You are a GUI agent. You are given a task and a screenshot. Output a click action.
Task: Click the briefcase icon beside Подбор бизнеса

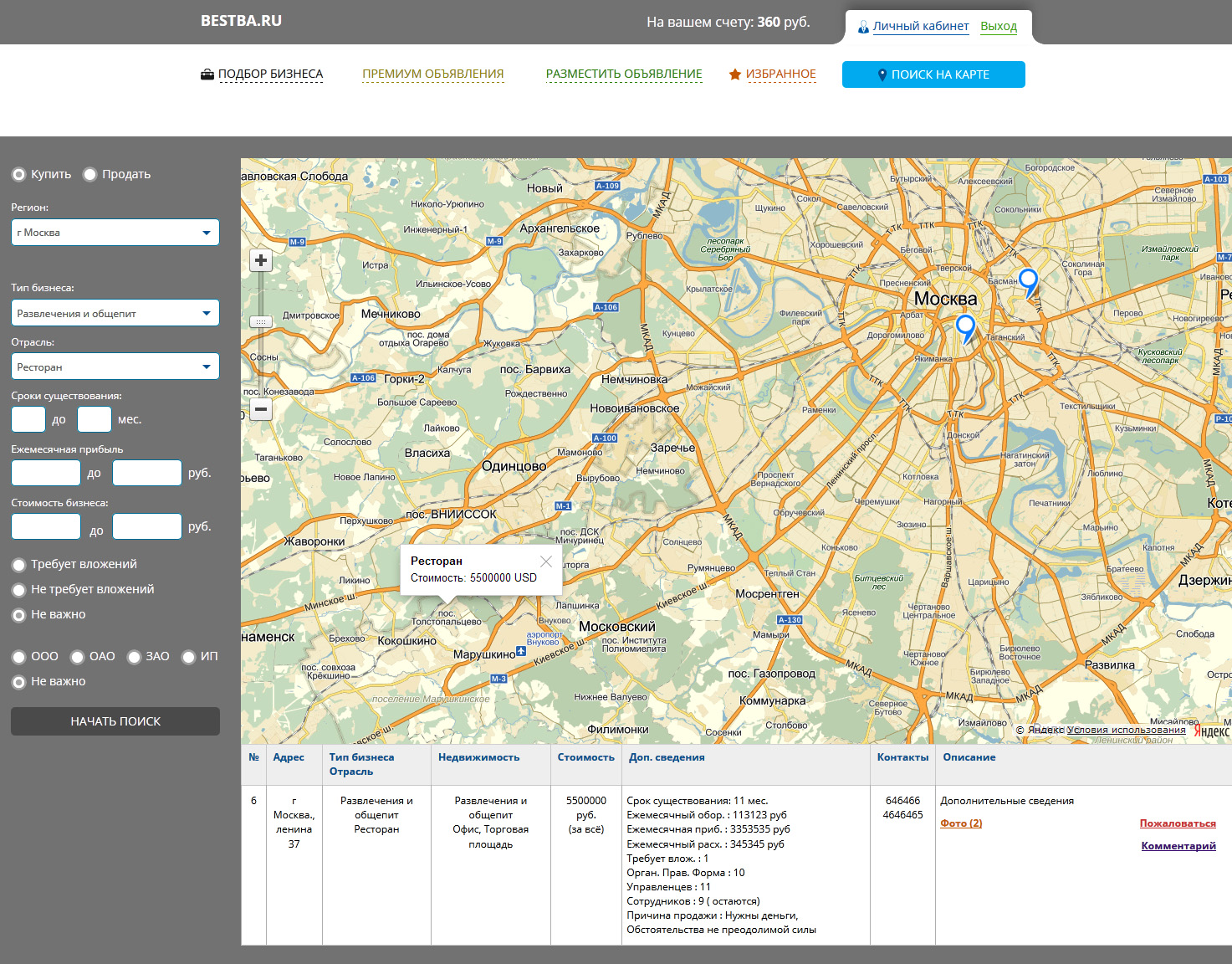[x=207, y=74]
